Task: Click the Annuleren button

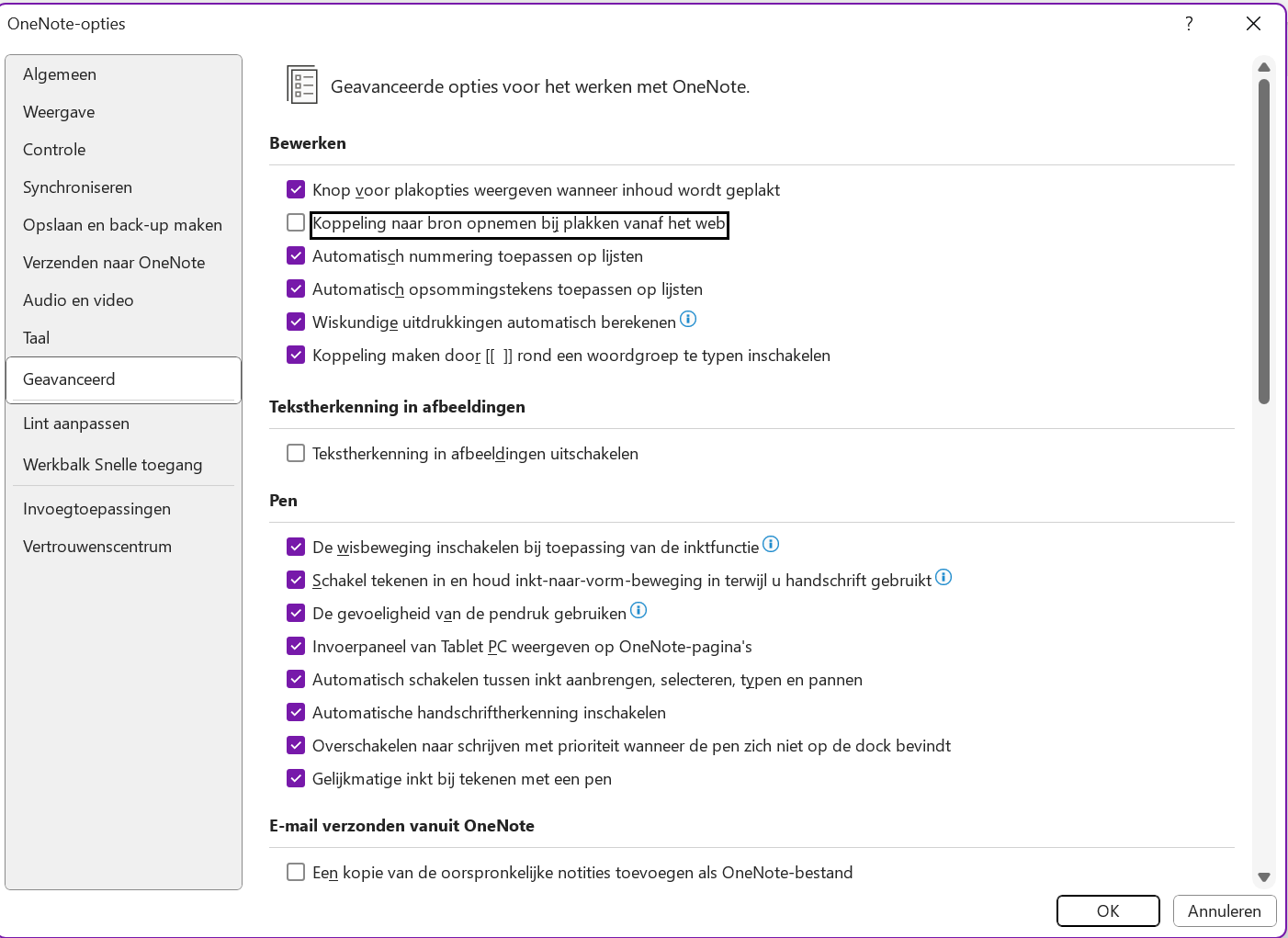Action: pos(1225,910)
